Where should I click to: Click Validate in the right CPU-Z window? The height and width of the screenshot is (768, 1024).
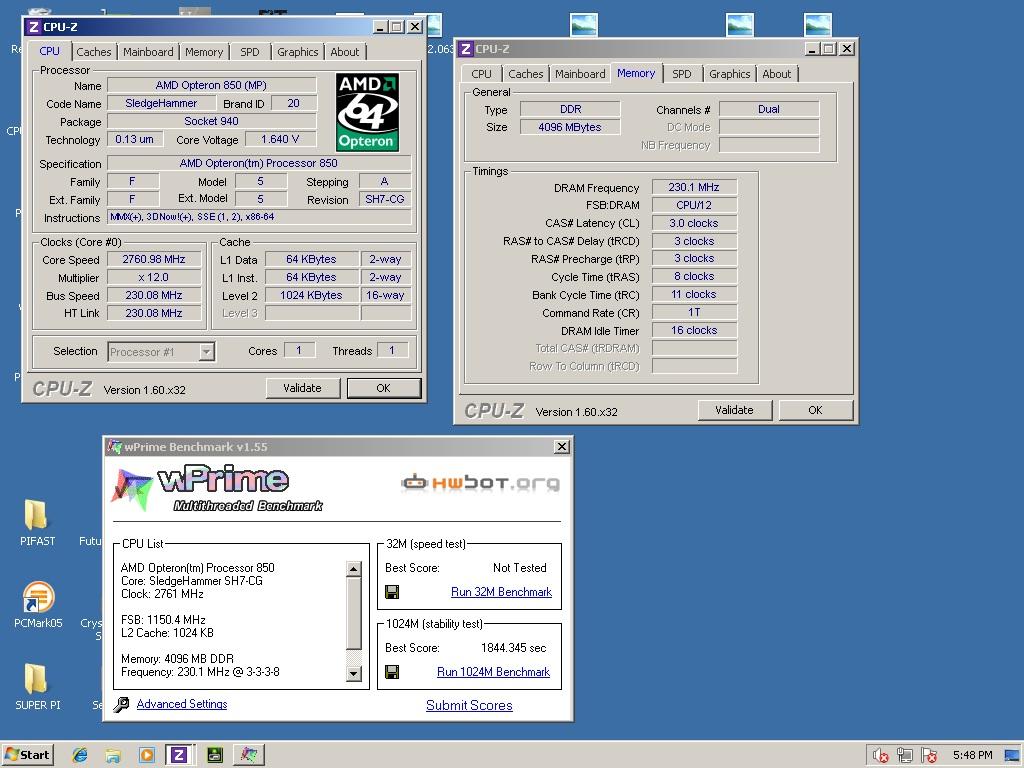point(735,410)
